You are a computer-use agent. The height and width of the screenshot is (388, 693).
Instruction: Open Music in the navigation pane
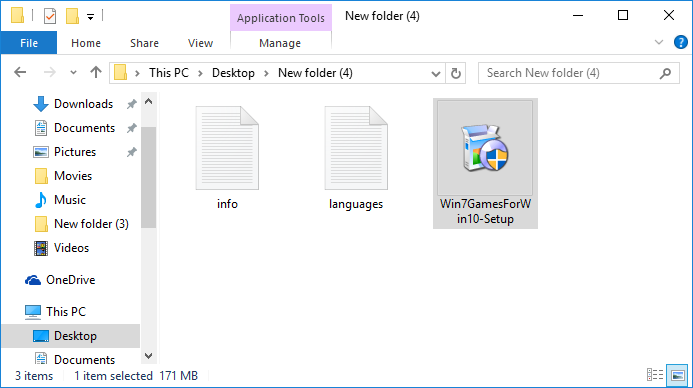point(70,200)
